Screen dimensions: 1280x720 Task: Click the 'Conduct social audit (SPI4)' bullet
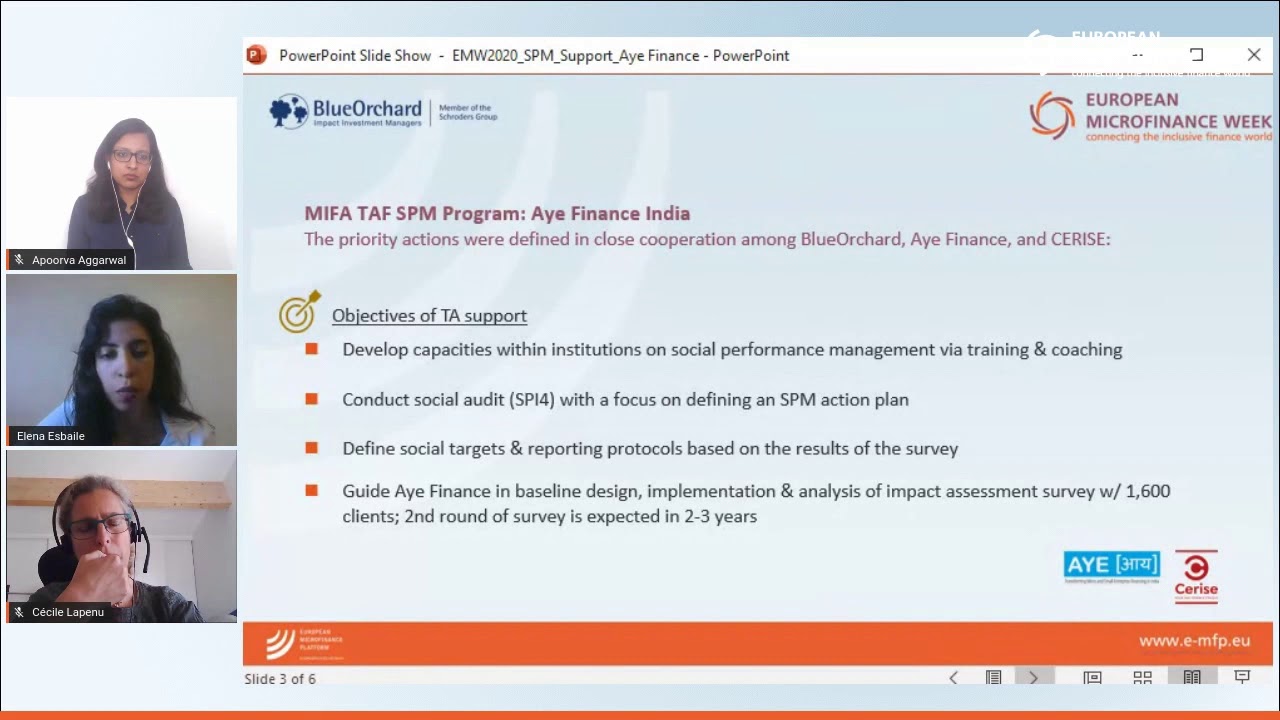(x=625, y=400)
